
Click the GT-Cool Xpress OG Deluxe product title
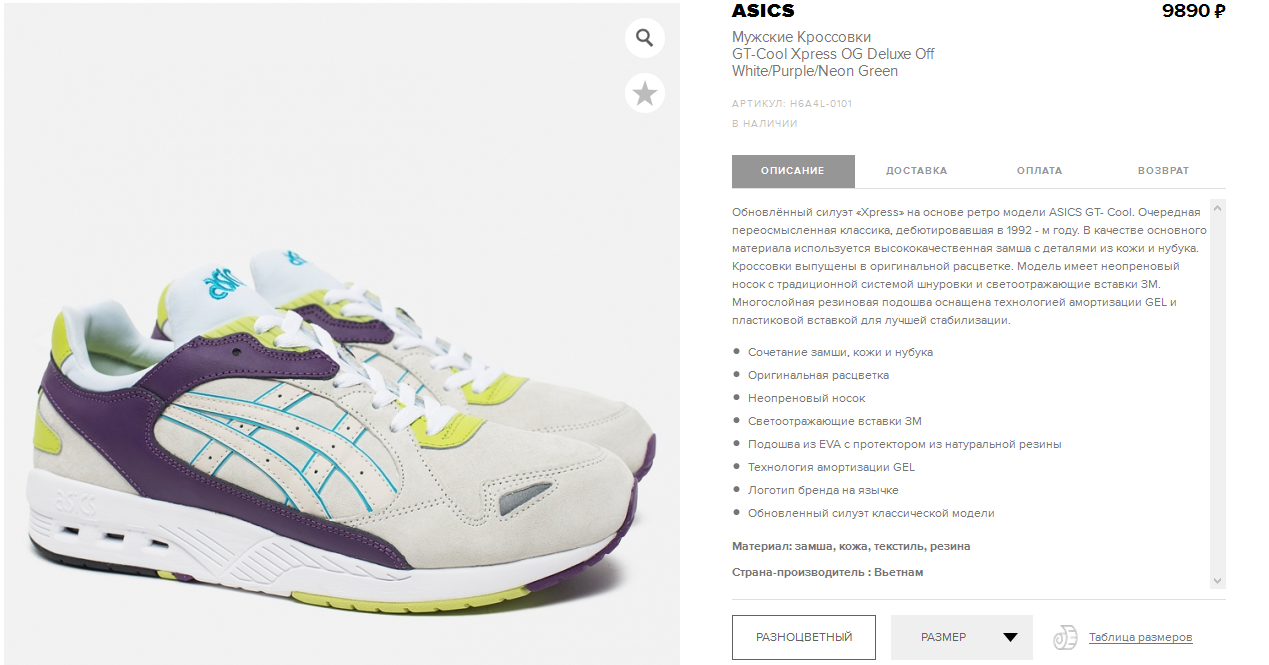click(x=833, y=54)
